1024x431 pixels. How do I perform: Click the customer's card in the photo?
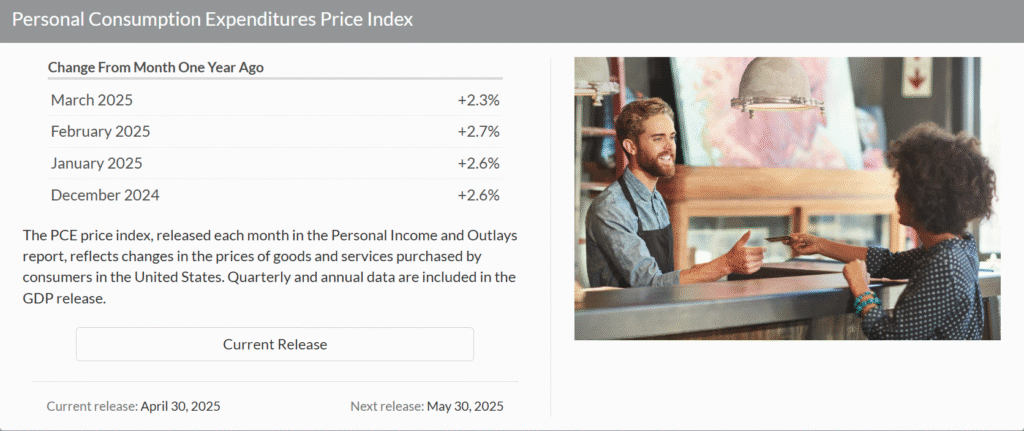click(778, 239)
